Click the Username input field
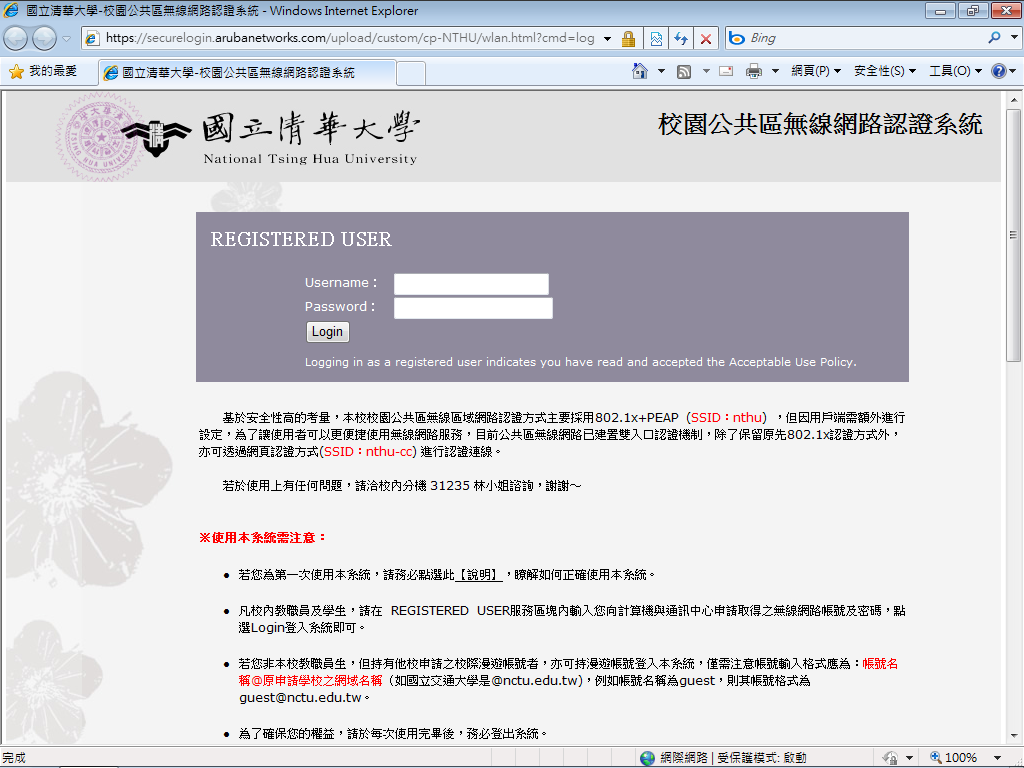The height and width of the screenshot is (768, 1024). [471, 284]
